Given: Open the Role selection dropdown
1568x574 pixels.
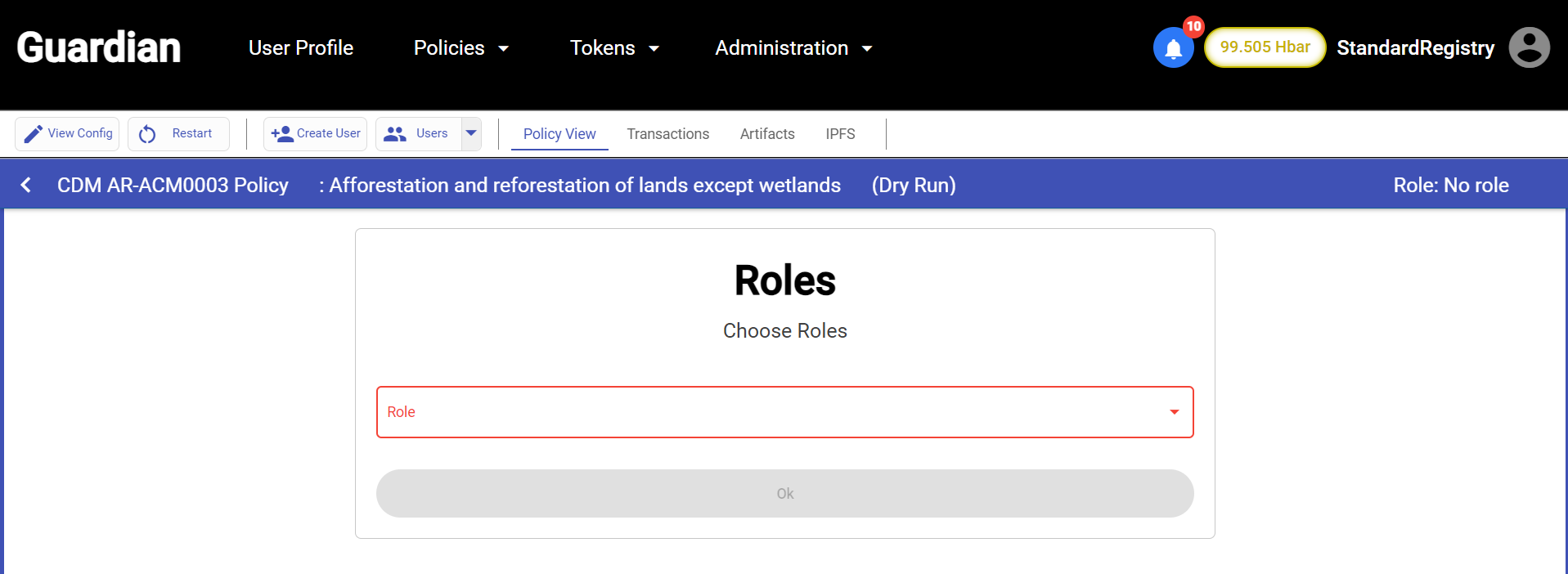Looking at the screenshot, I should pyautogui.click(x=784, y=412).
